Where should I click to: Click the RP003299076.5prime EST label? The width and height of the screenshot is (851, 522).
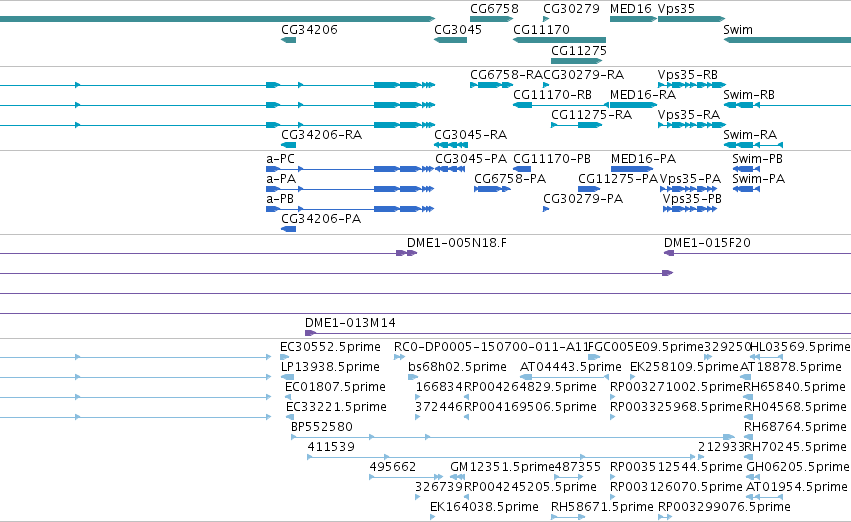[724, 507]
